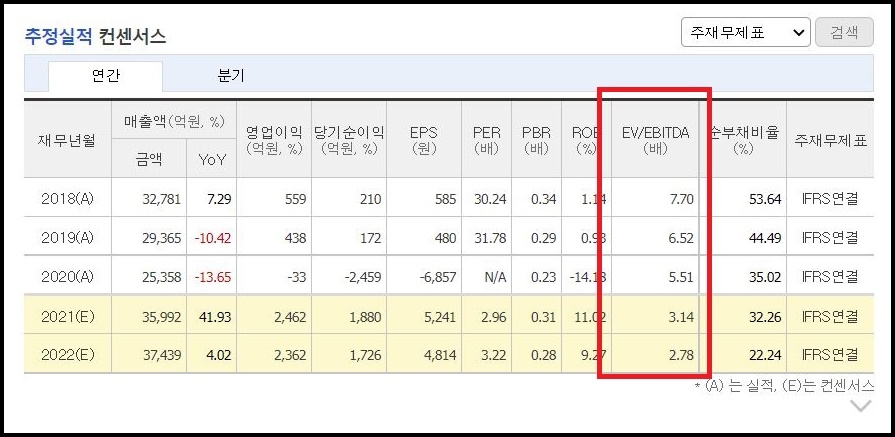
Task: Click EV/EBITDA value 3.14
Action: click(x=681, y=317)
